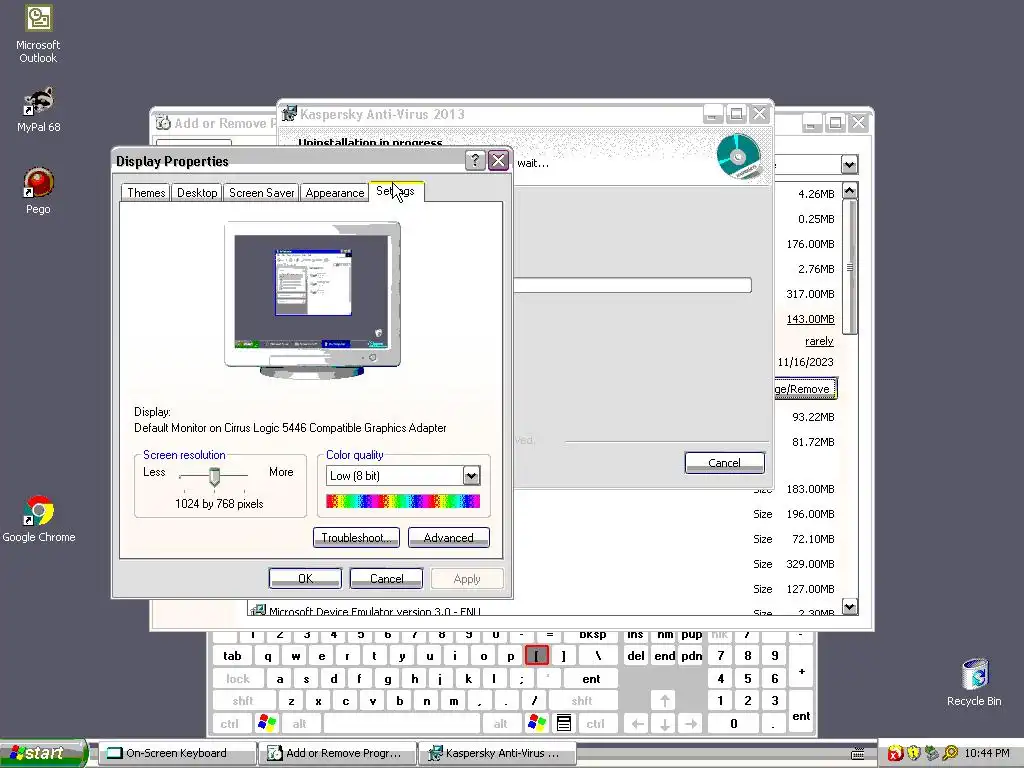
Task: Click the up arrow key on On-Screen Keyboard
Action: 664,701
